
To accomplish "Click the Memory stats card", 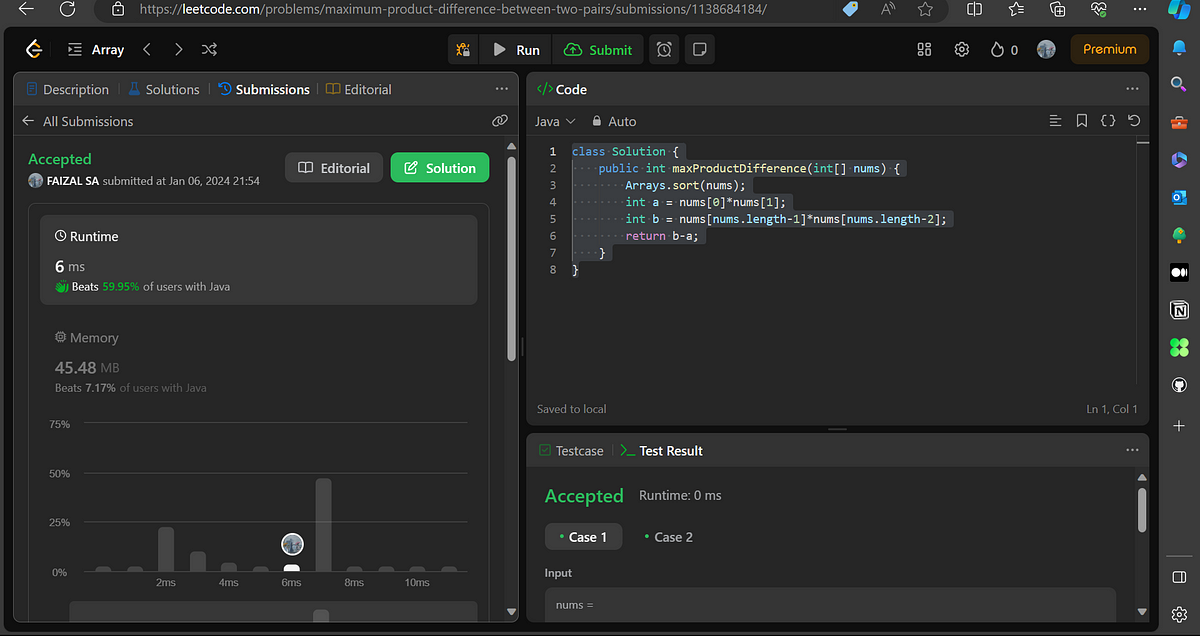I will coord(259,361).
